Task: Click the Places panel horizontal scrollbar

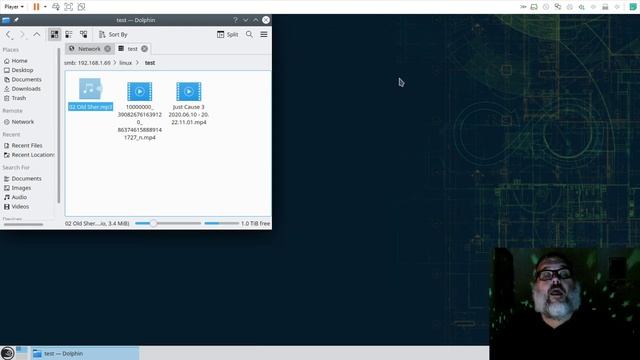Action: (x=23, y=224)
